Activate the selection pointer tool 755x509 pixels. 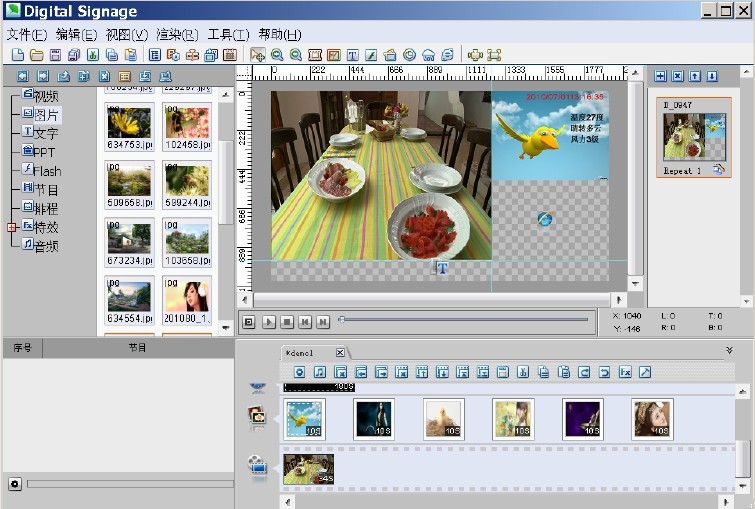point(258,55)
